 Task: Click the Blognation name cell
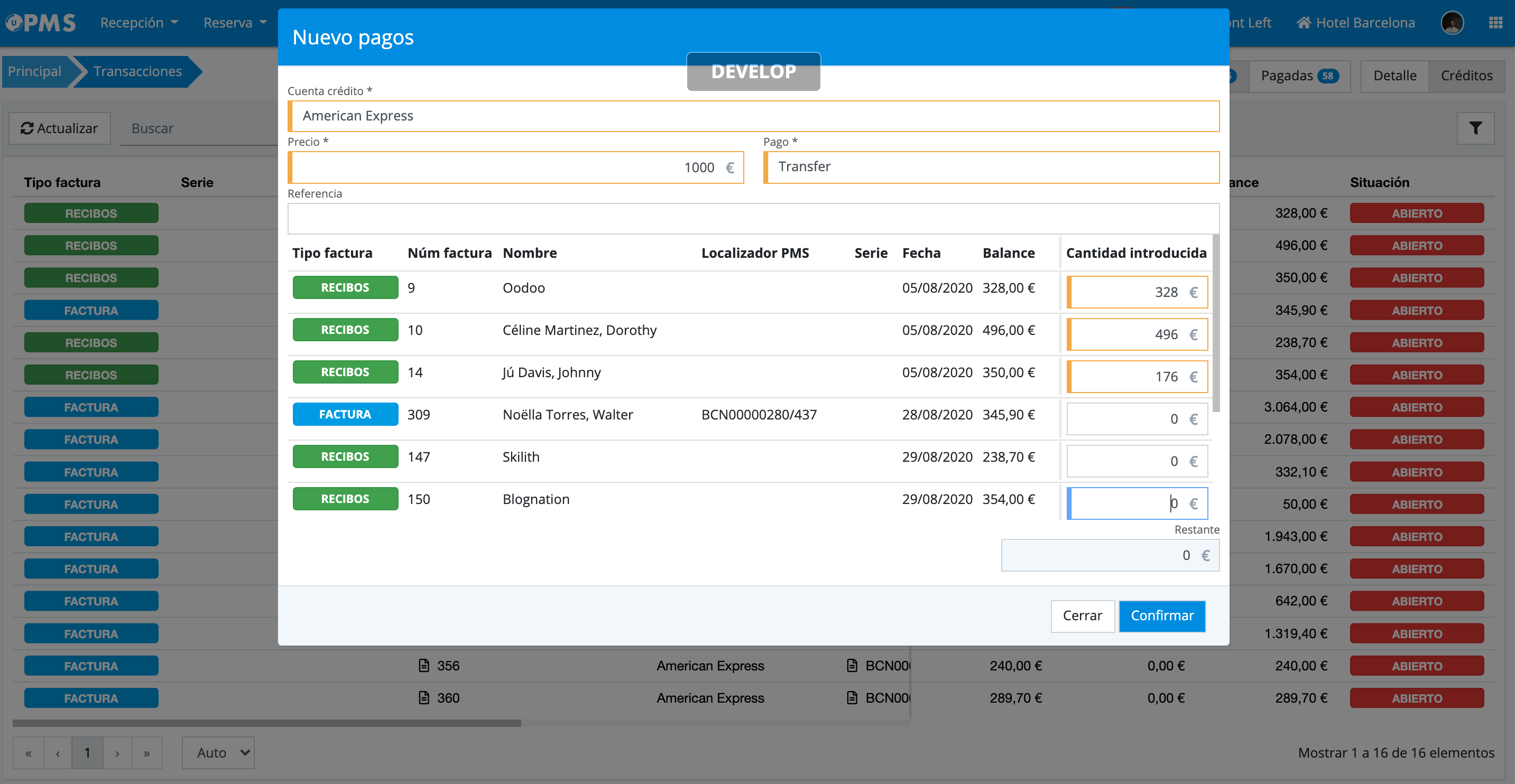[x=536, y=500]
